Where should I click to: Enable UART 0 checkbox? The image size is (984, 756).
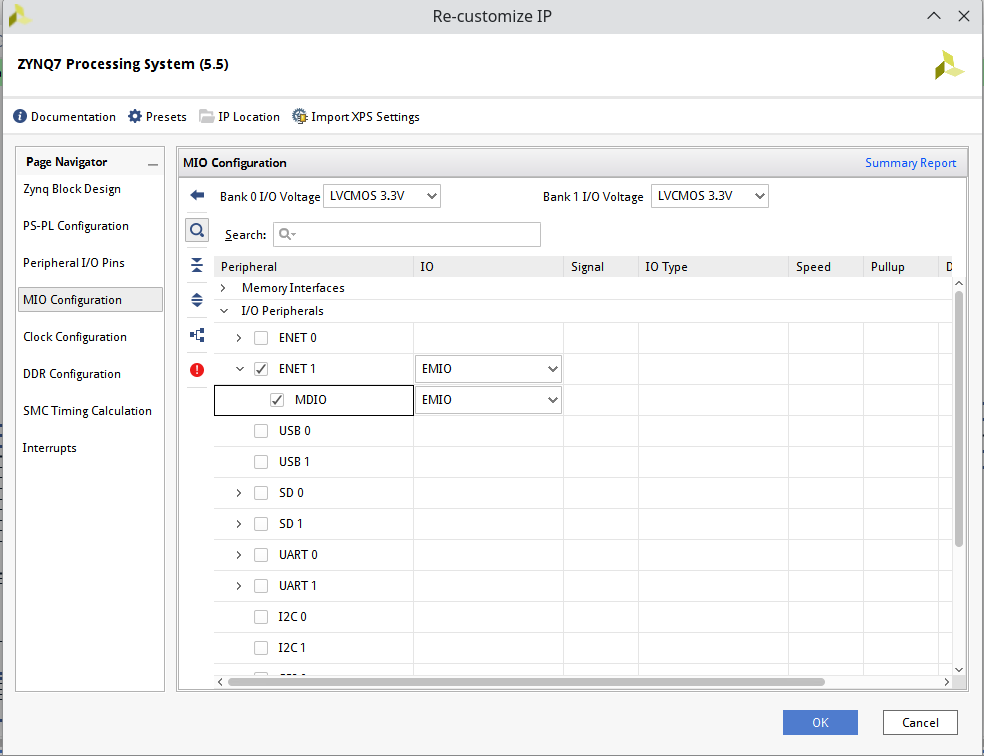pyautogui.click(x=261, y=555)
